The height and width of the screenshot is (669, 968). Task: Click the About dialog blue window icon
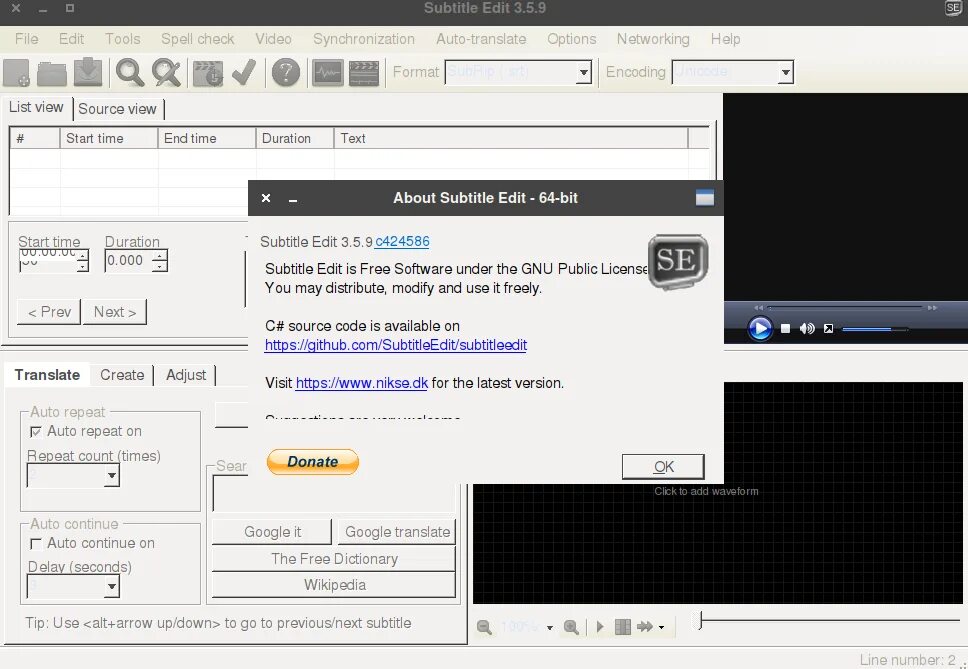(704, 197)
